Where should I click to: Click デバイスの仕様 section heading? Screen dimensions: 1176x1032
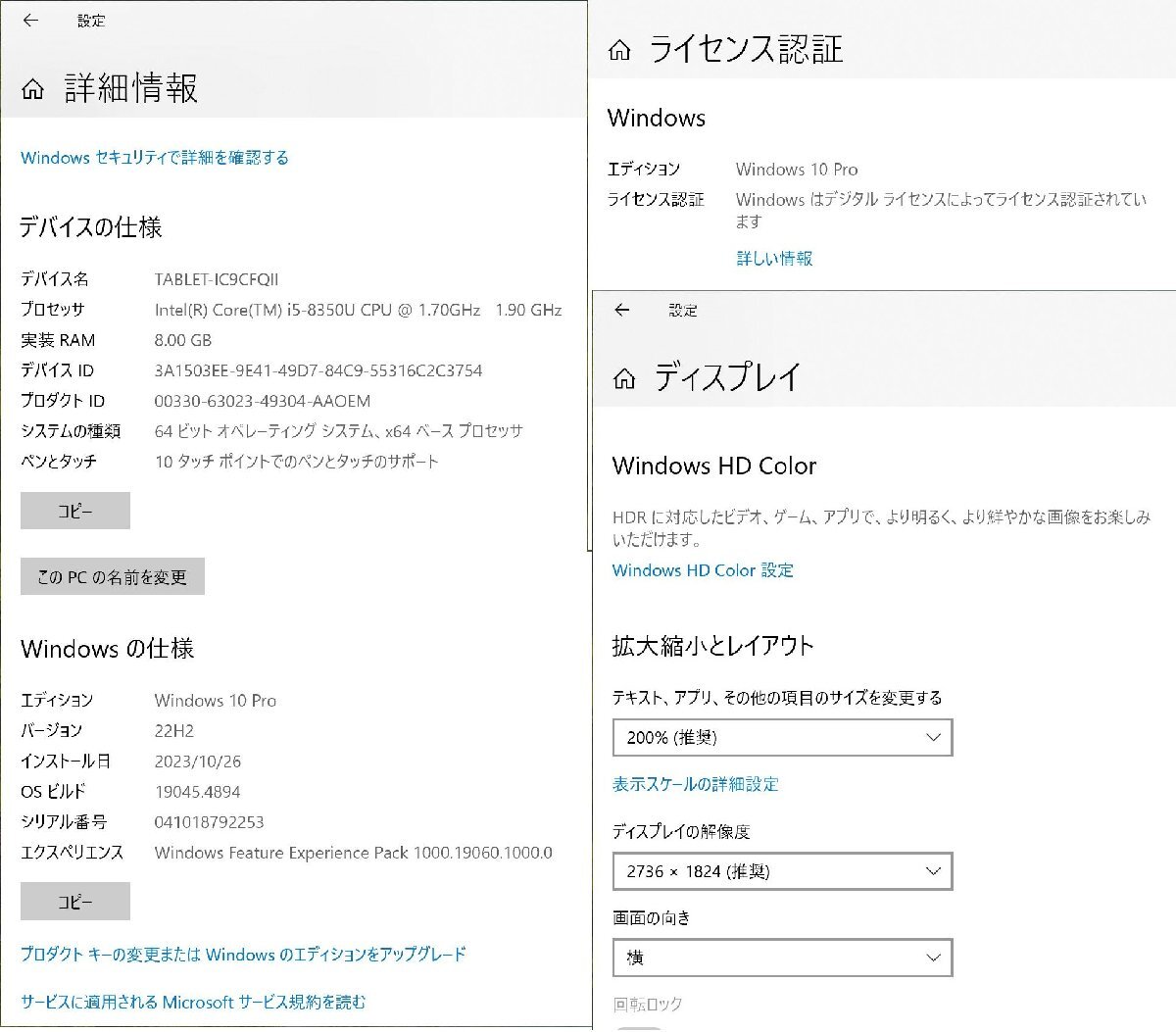pos(91,227)
